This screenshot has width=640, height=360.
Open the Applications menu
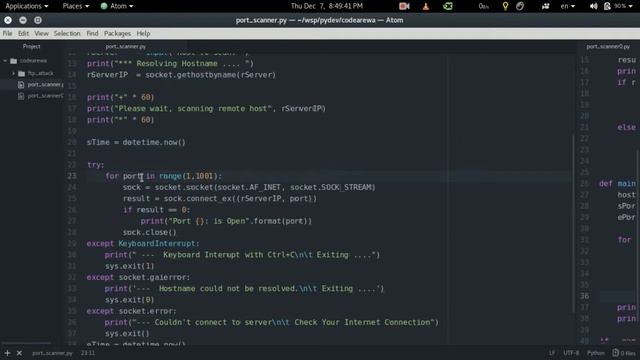click(x=27, y=6)
